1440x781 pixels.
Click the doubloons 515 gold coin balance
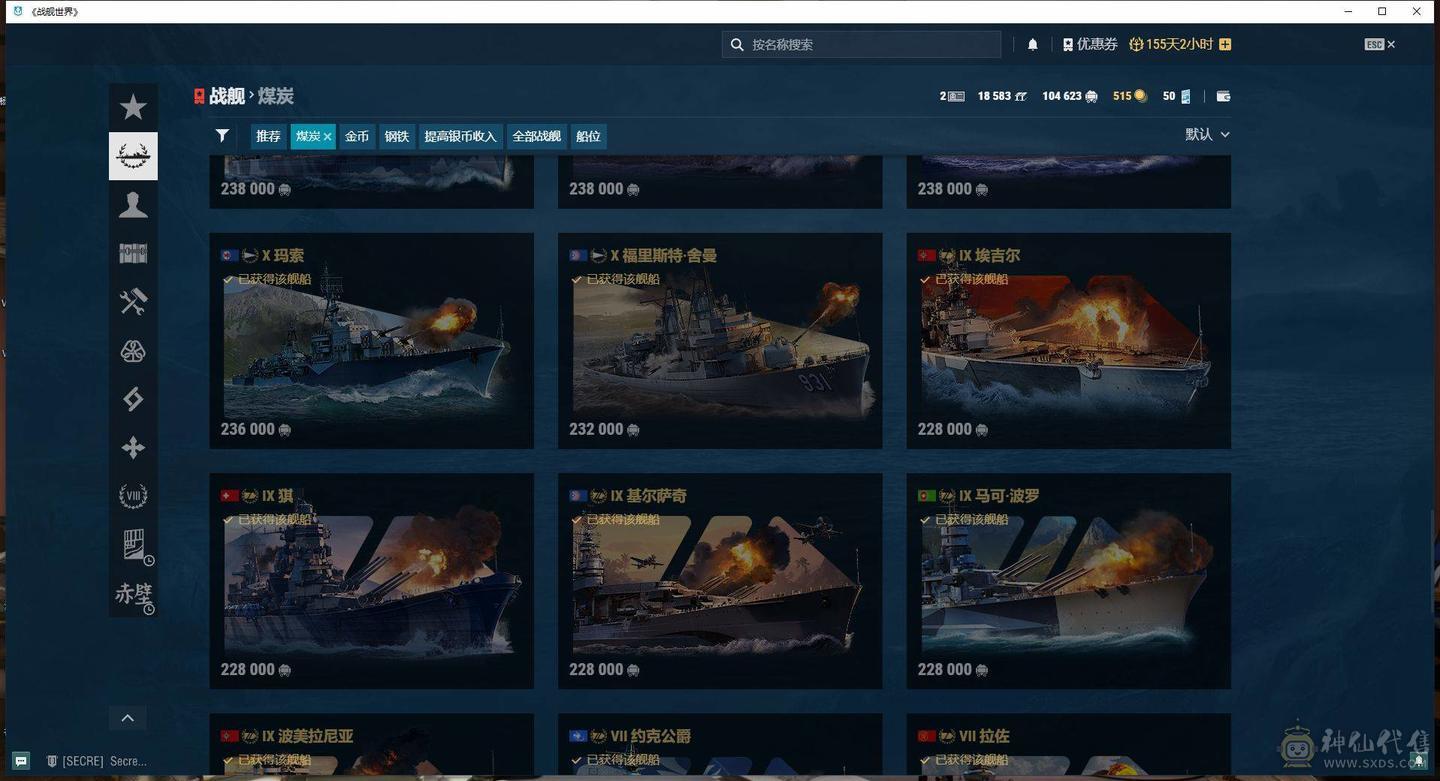pos(1129,96)
